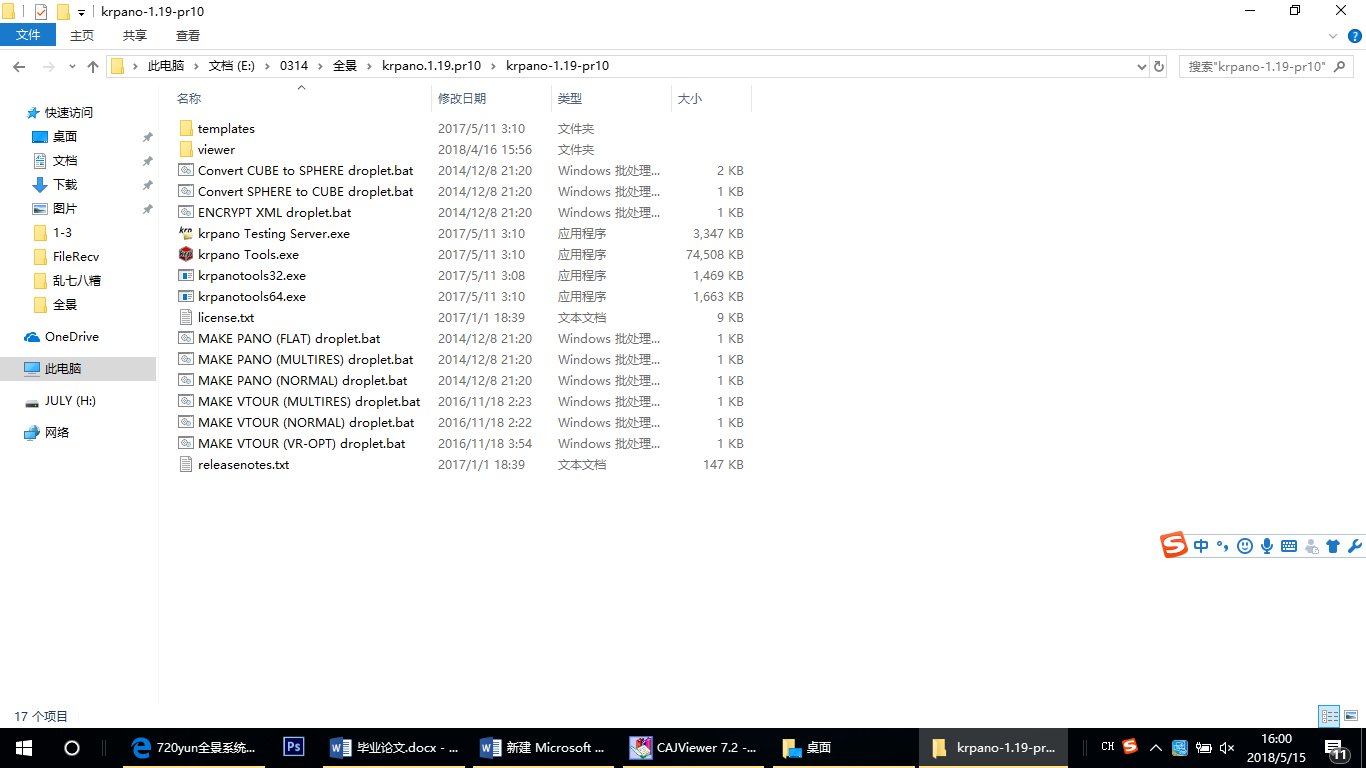Image resolution: width=1366 pixels, height=768 pixels.
Task: Unpin 下载 from Quick access
Action: coord(147,185)
